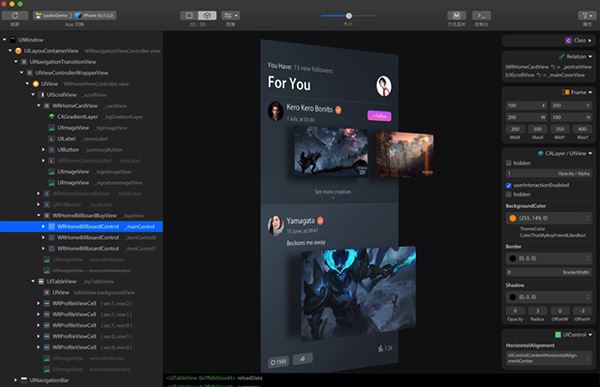Click the BorderWidth field
600x387 pixels.
549,272
